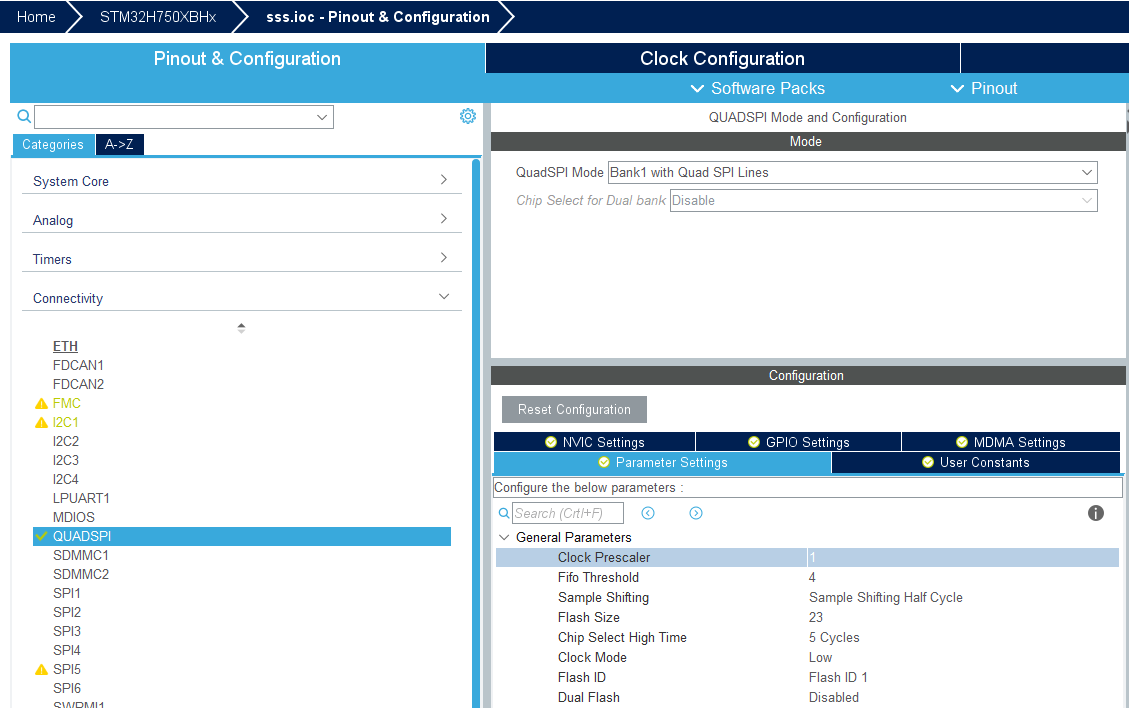
Task: Expand the Analog category
Action: tap(444, 218)
